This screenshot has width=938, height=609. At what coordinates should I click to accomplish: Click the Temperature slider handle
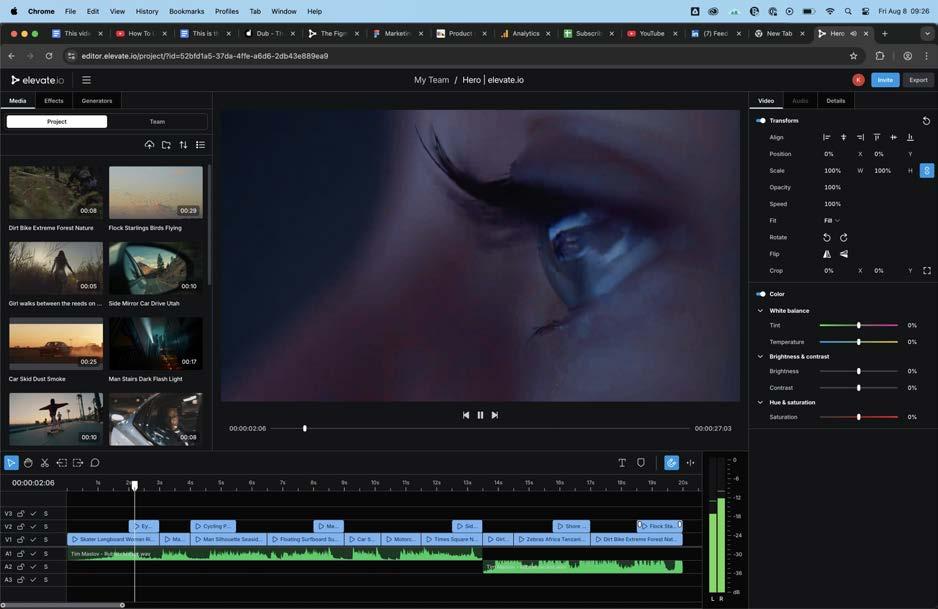tap(858, 342)
